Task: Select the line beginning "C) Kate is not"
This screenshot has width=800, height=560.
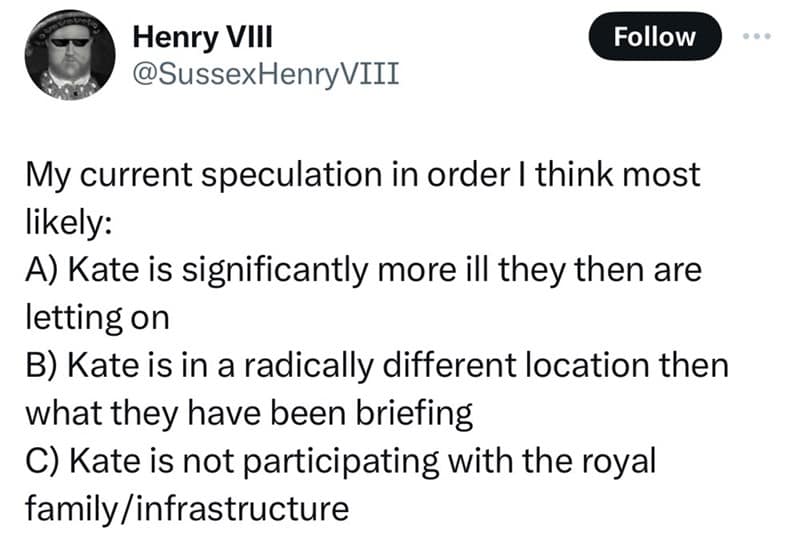Action: pyautogui.click(x=338, y=460)
